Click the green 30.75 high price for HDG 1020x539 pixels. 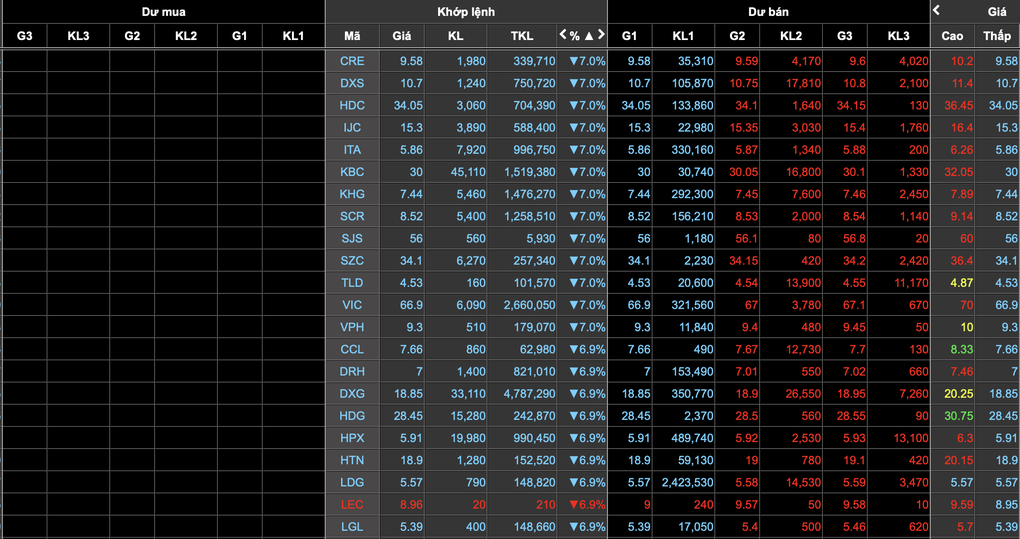click(958, 415)
